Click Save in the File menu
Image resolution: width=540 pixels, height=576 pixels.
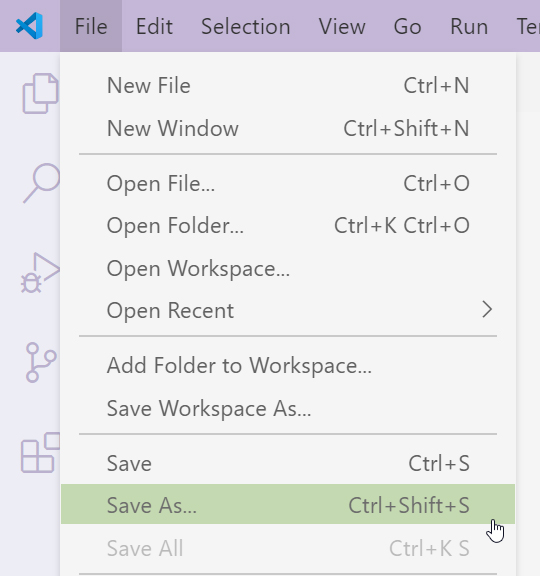click(288, 463)
